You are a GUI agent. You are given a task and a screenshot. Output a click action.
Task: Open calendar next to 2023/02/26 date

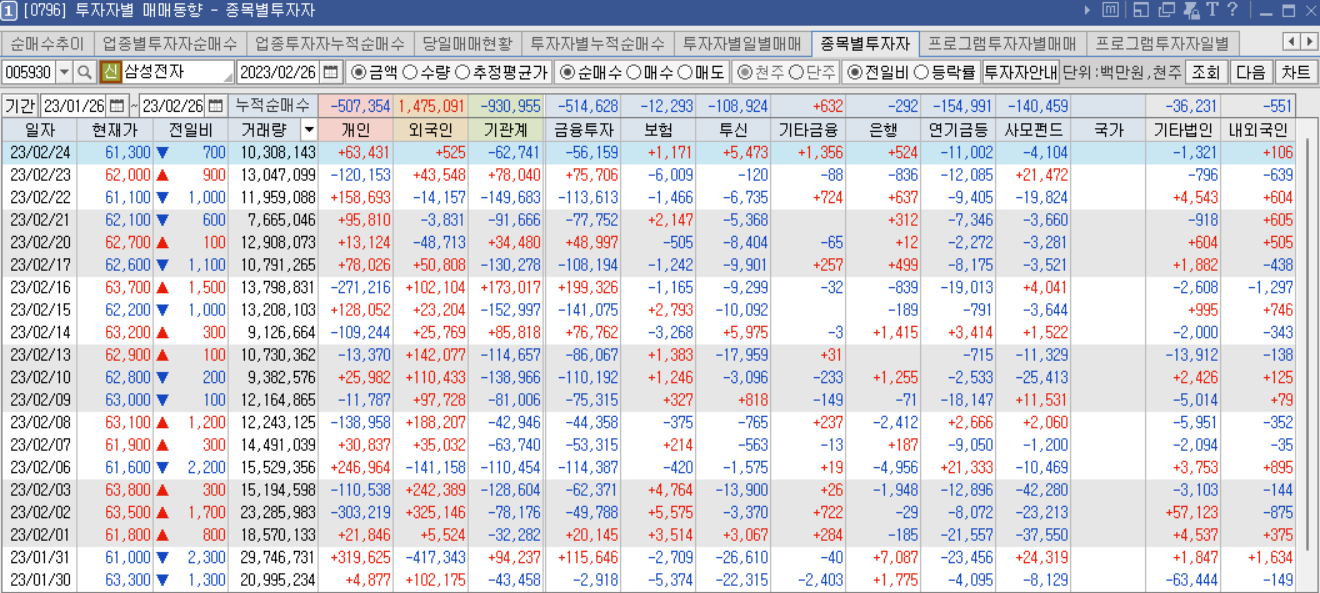[332, 72]
